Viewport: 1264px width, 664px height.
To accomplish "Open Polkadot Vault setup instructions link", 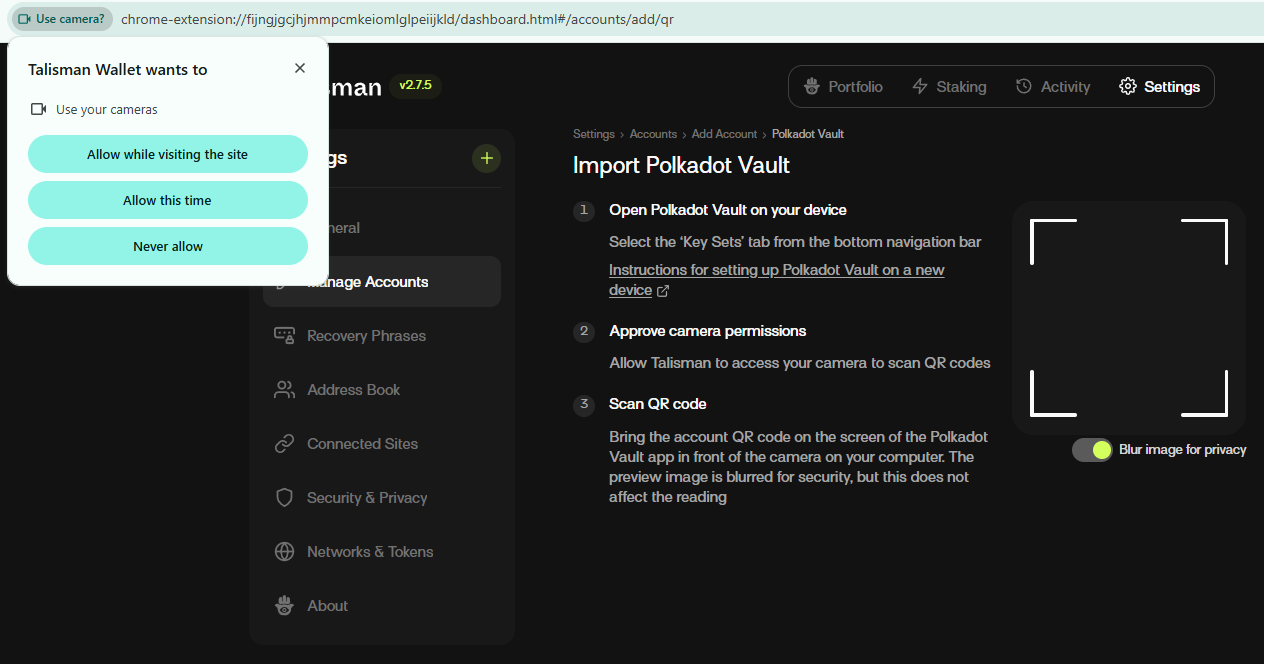I will tap(776, 280).
